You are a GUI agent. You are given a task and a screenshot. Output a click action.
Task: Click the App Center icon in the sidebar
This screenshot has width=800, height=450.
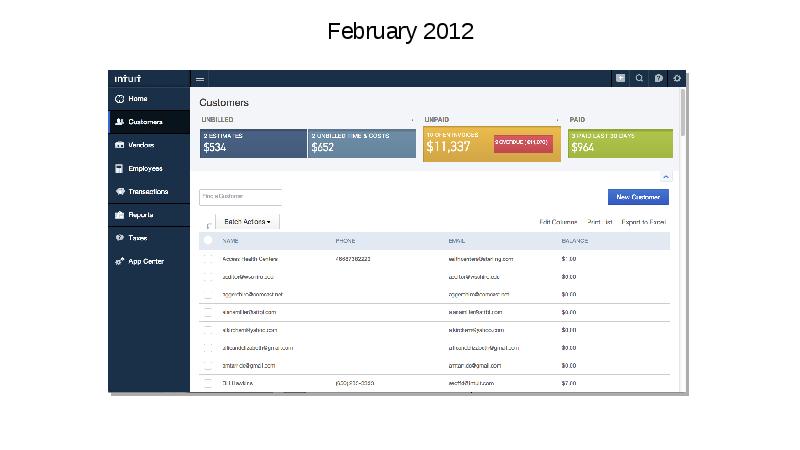coord(120,261)
